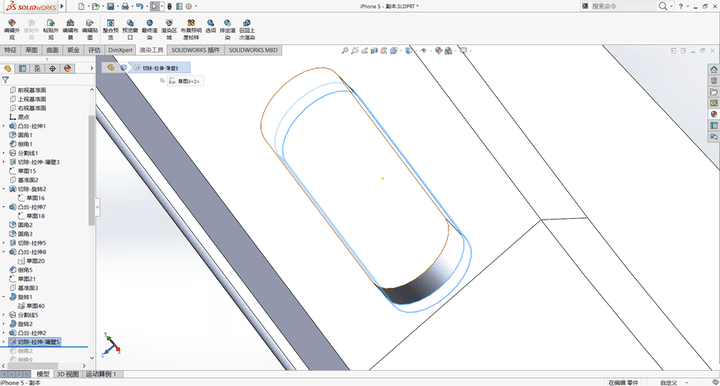
Task: Click 排定渲染 (Schedule Render)
Action: point(227,29)
